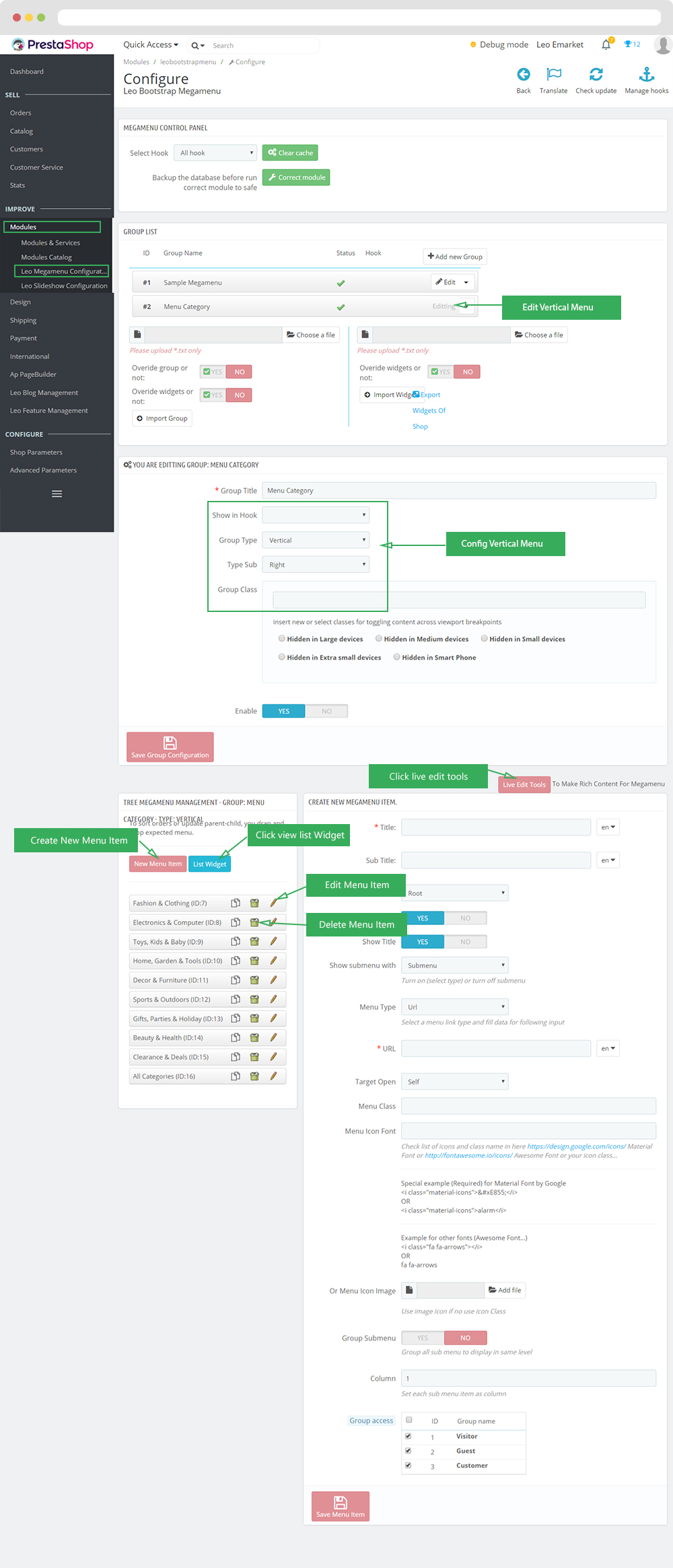Delete the Beauty & Health menu item
The height and width of the screenshot is (1568, 673).
[x=254, y=1037]
